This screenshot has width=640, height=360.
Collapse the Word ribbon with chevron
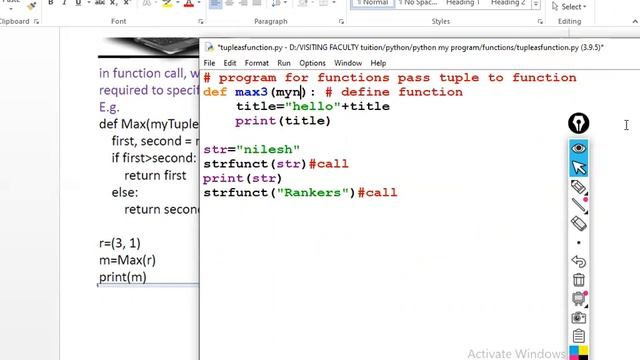pos(635,21)
